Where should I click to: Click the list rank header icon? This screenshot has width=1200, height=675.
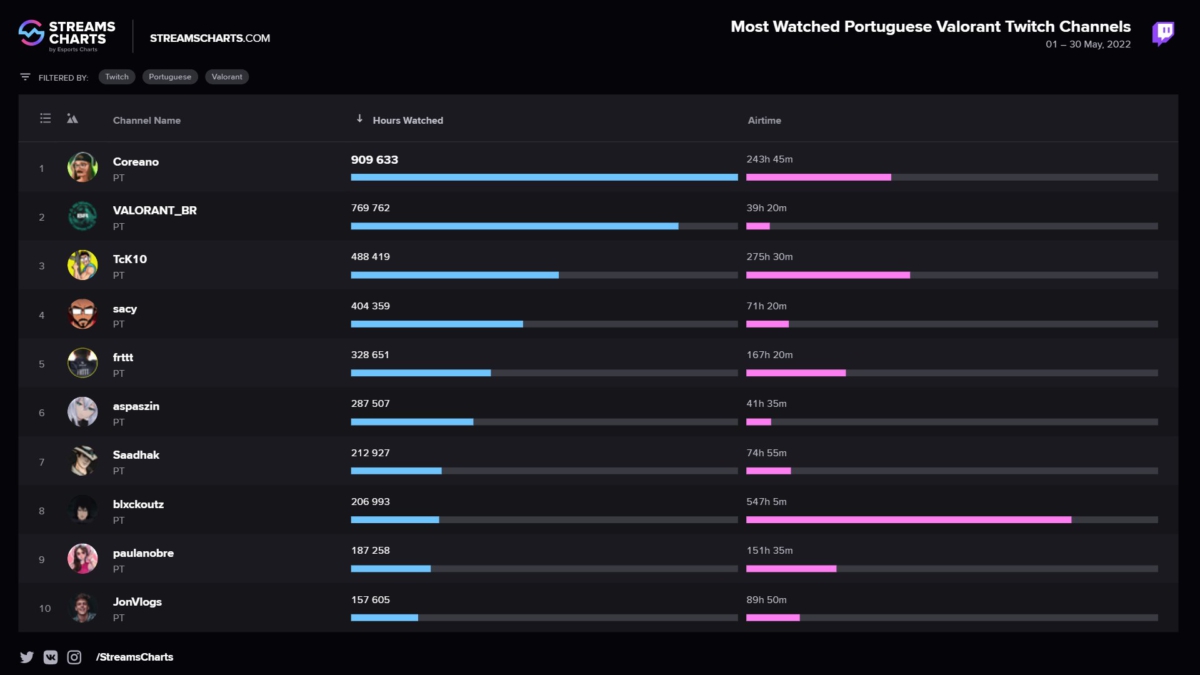[x=45, y=119]
